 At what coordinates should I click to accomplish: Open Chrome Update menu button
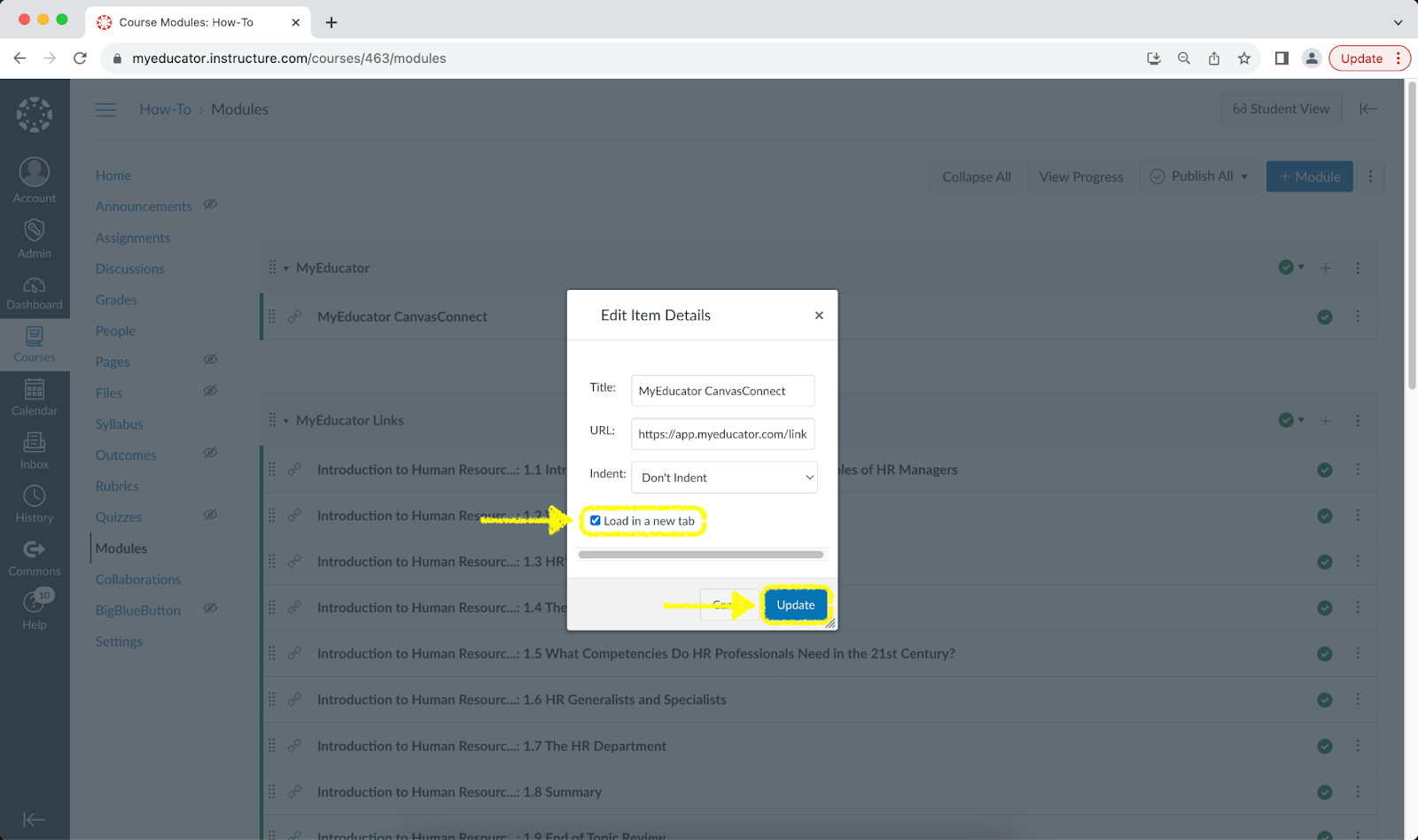(1369, 58)
